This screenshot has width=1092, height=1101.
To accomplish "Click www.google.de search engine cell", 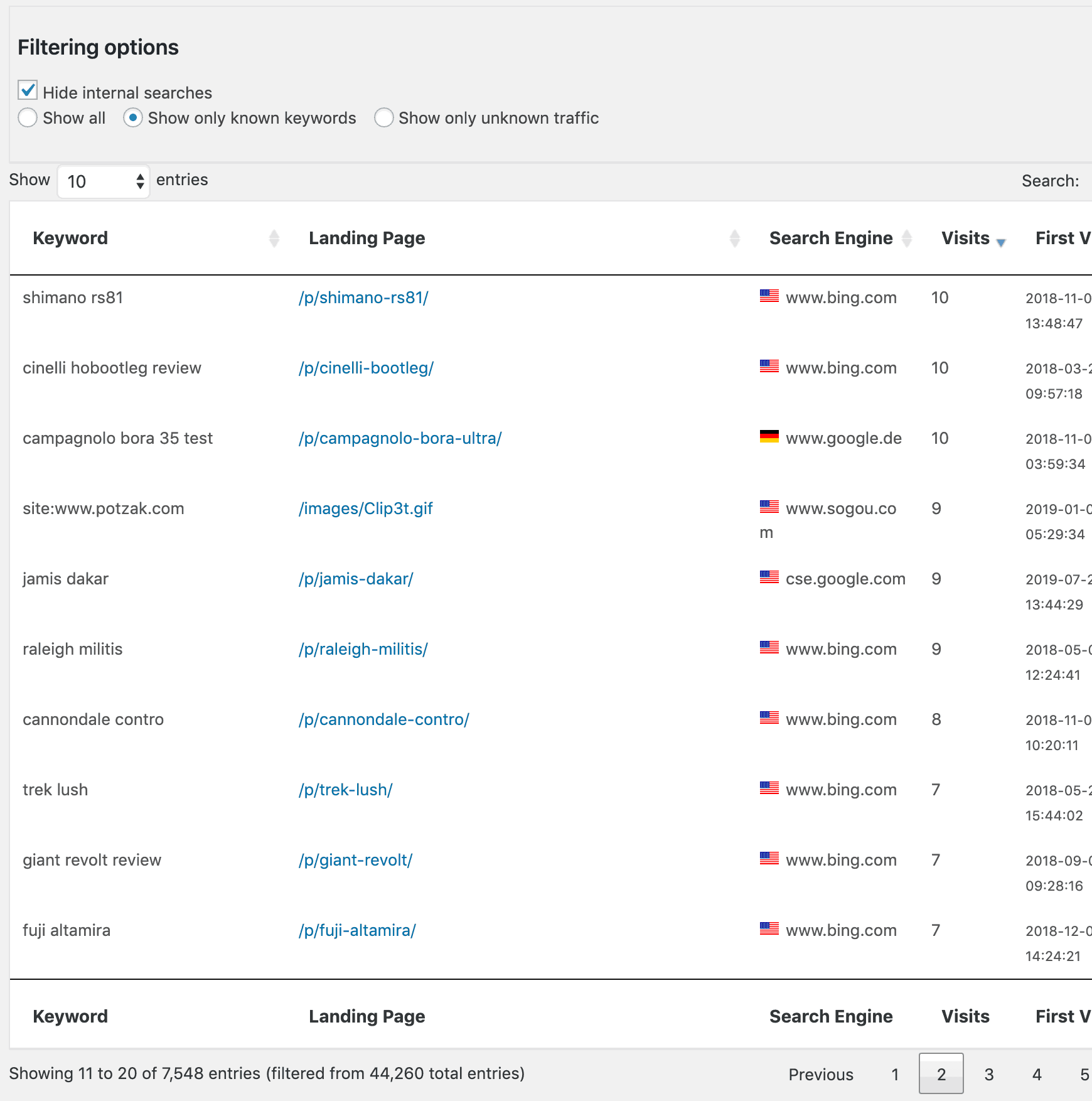I will click(843, 438).
